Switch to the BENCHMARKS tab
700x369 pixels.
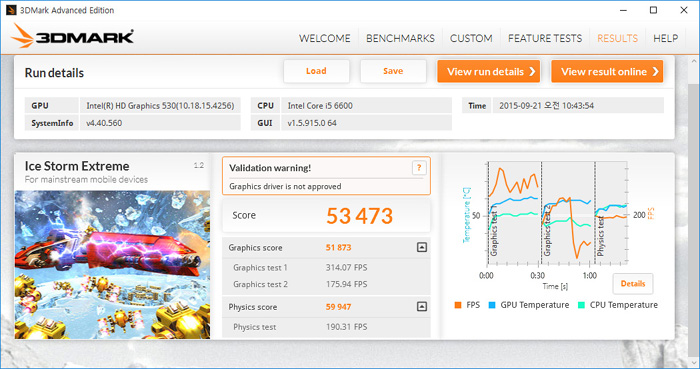(x=400, y=38)
